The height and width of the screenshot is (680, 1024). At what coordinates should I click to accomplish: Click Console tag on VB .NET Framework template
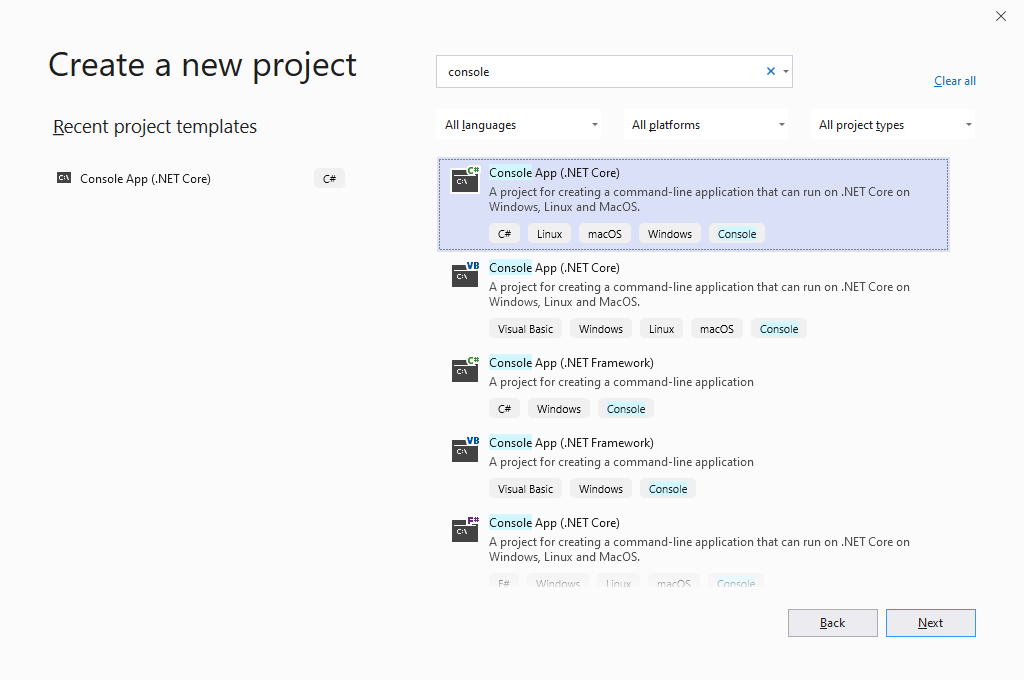pyautogui.click(x=667, y=489)
